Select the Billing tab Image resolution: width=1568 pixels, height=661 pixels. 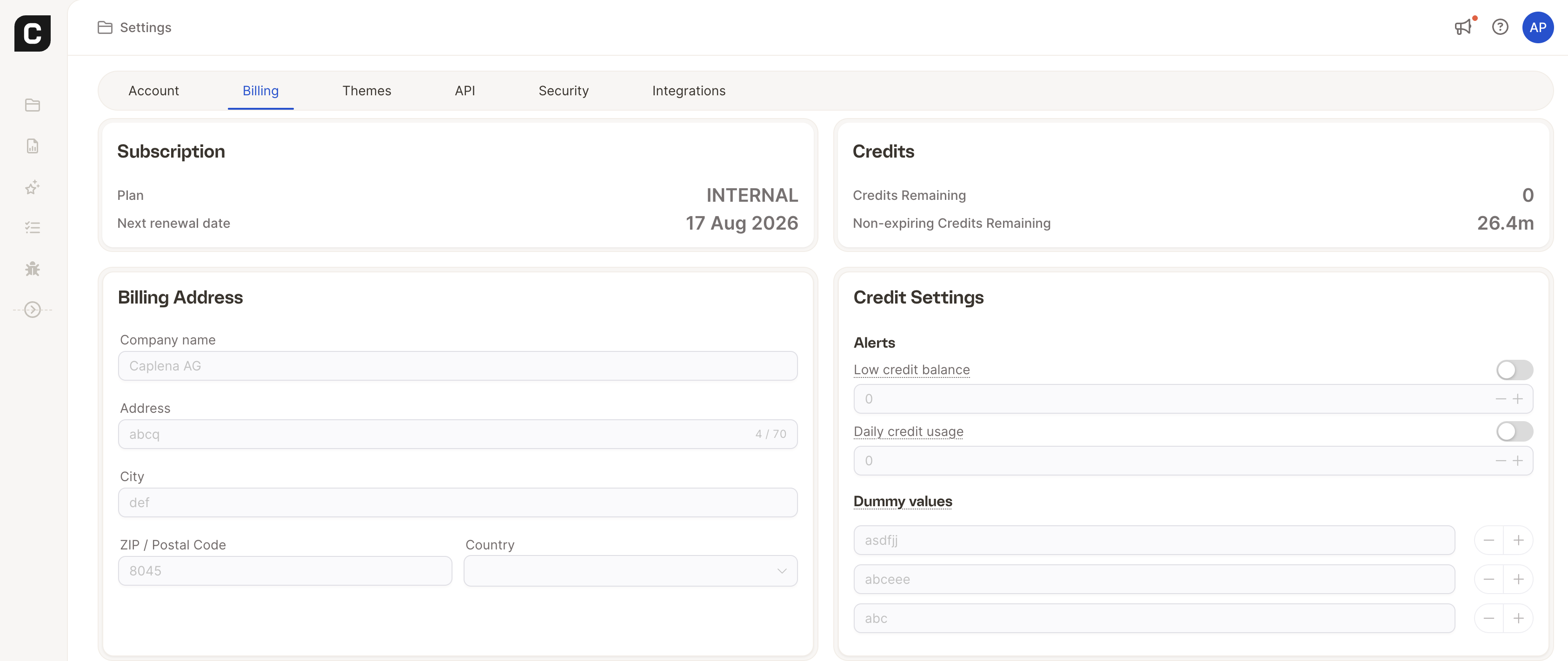pyautogui.click(x=260, y=91)
